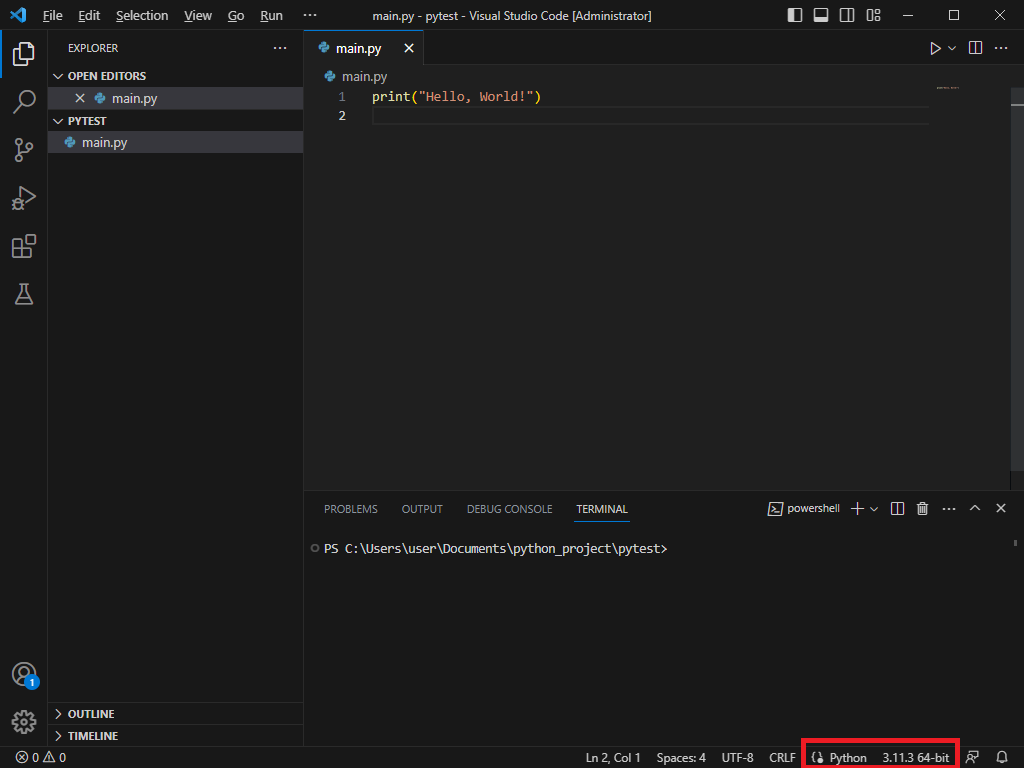Screen dimensions: 1024x768
Task: Kill terminal with the trash icon
Action: click(923, 509)
